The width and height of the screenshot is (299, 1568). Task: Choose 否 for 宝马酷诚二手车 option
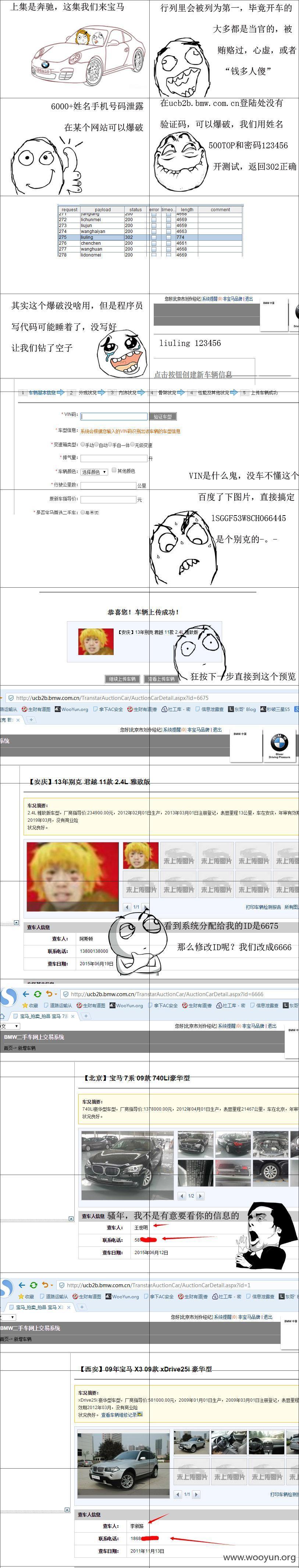92,512
